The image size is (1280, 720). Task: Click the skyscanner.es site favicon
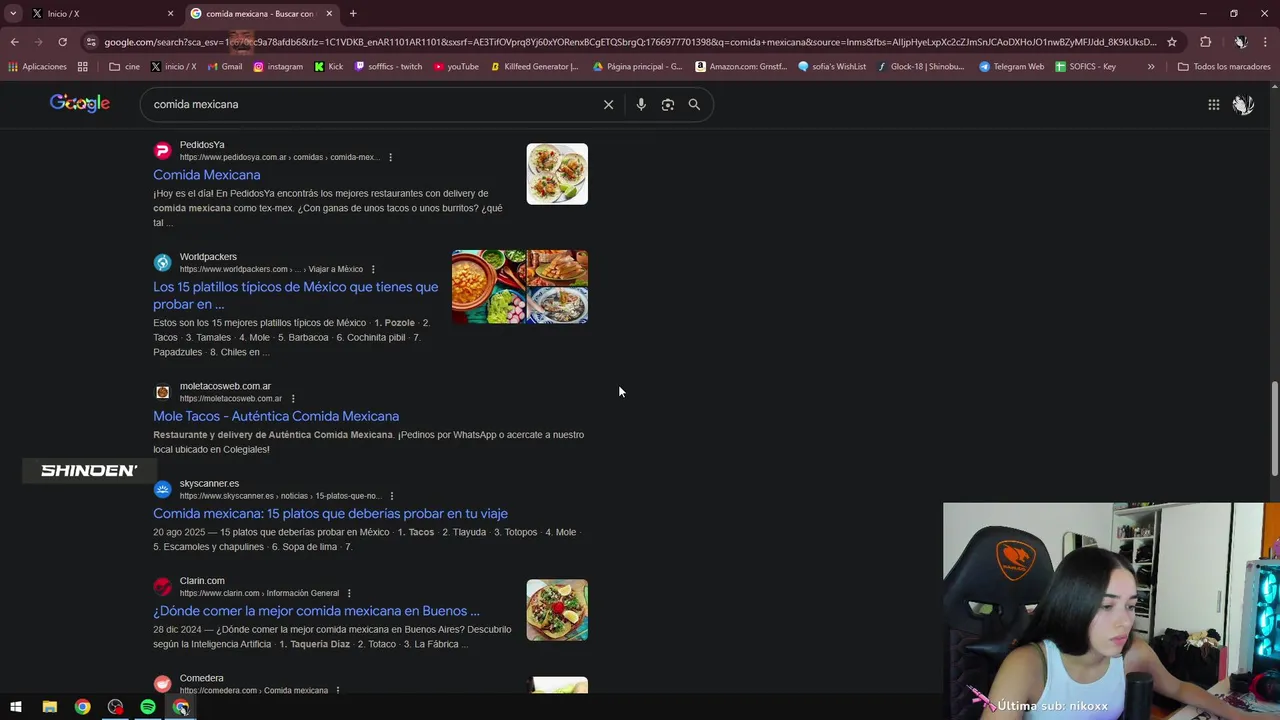click(162, 489)
